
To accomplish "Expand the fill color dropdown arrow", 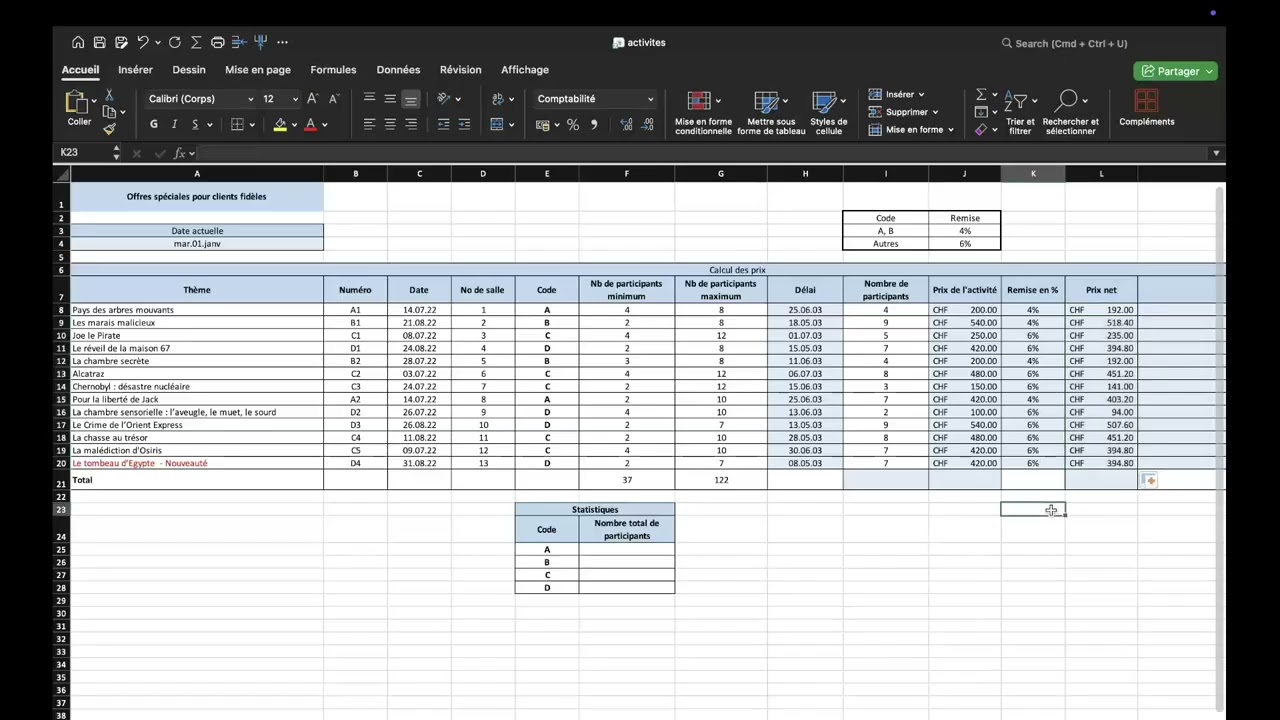I will [294, 125].
